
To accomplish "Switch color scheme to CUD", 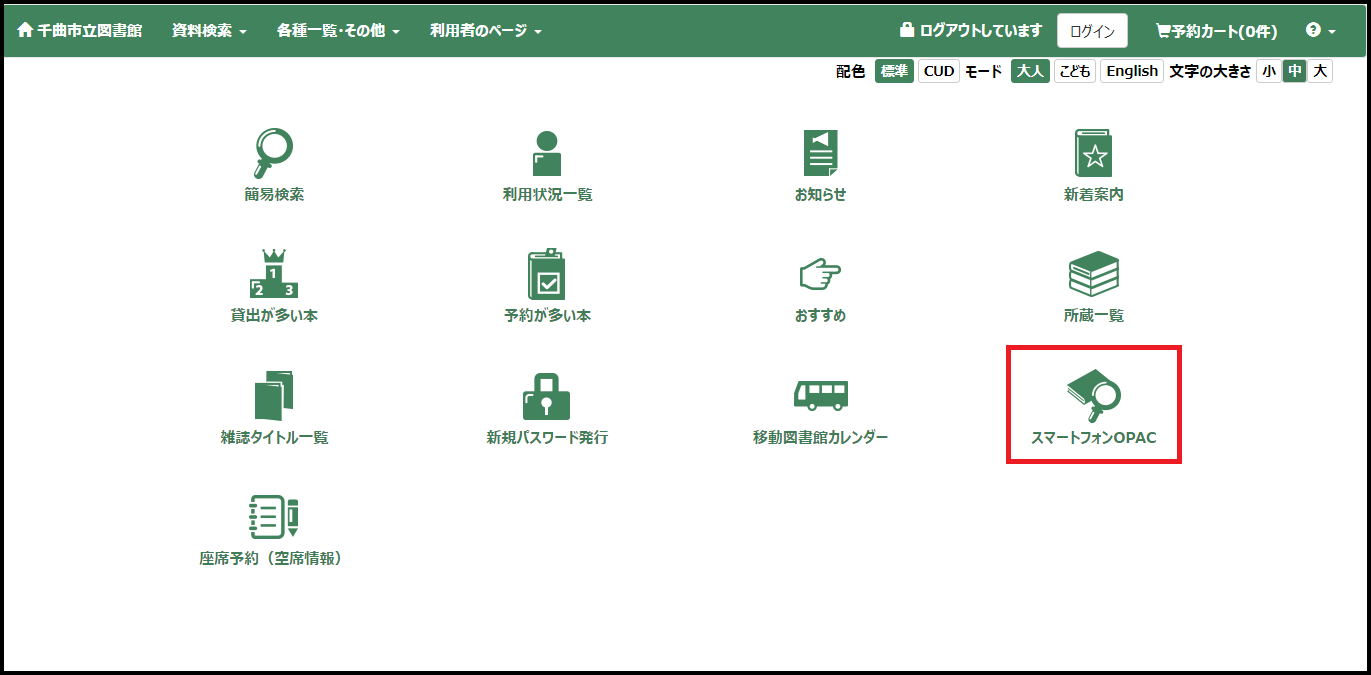I will pos(938,71).
